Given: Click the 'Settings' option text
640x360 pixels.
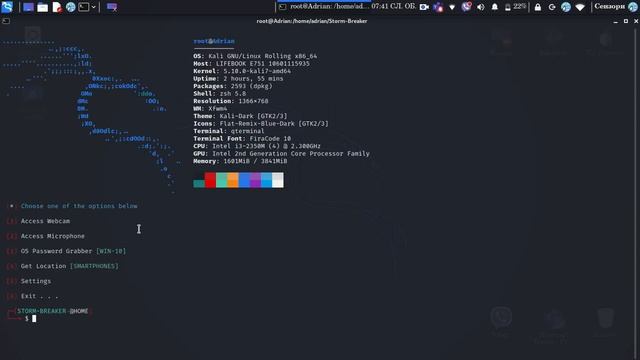Looking at the screenshot, I should point(36,281).
